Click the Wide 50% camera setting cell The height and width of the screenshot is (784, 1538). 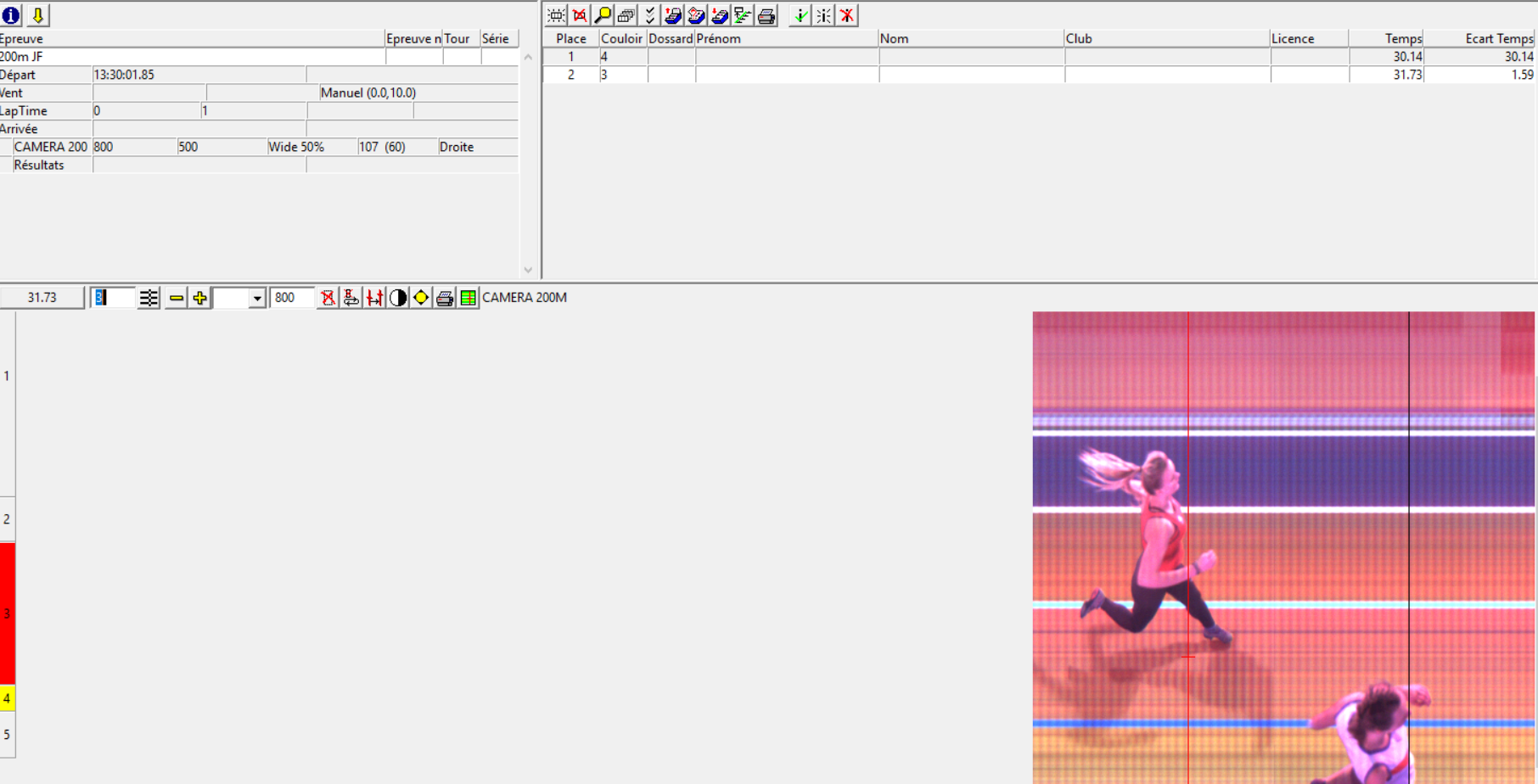pos(312,147)
